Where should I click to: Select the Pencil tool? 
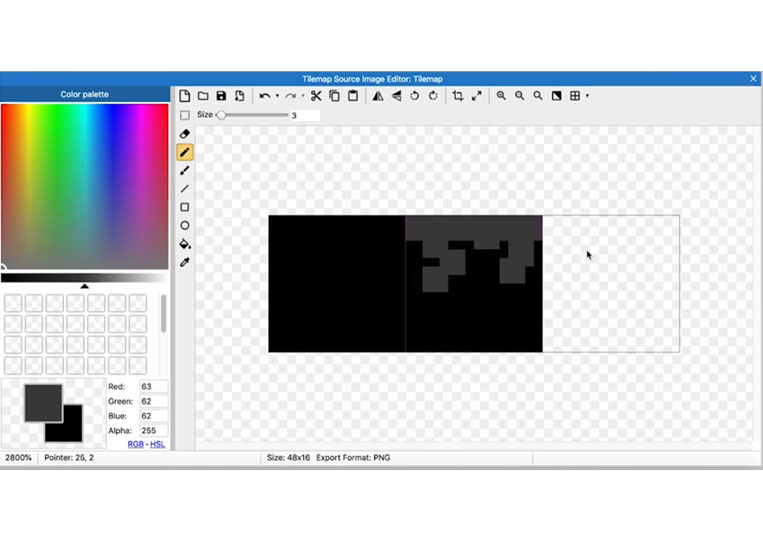coord(185,152)
